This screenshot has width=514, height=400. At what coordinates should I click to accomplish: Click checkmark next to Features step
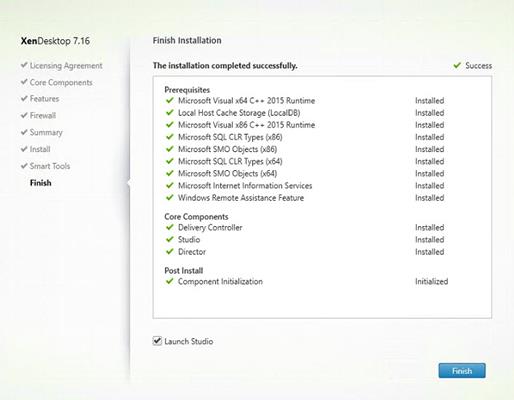[24, 98]
